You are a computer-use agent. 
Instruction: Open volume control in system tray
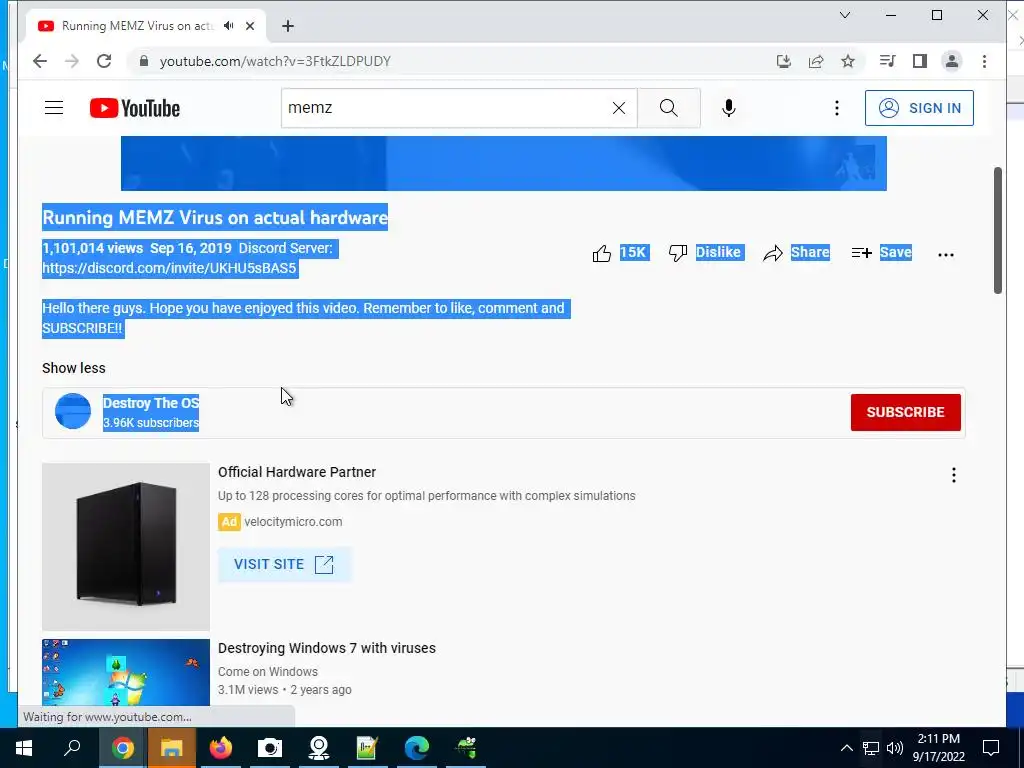pos(895,748)
